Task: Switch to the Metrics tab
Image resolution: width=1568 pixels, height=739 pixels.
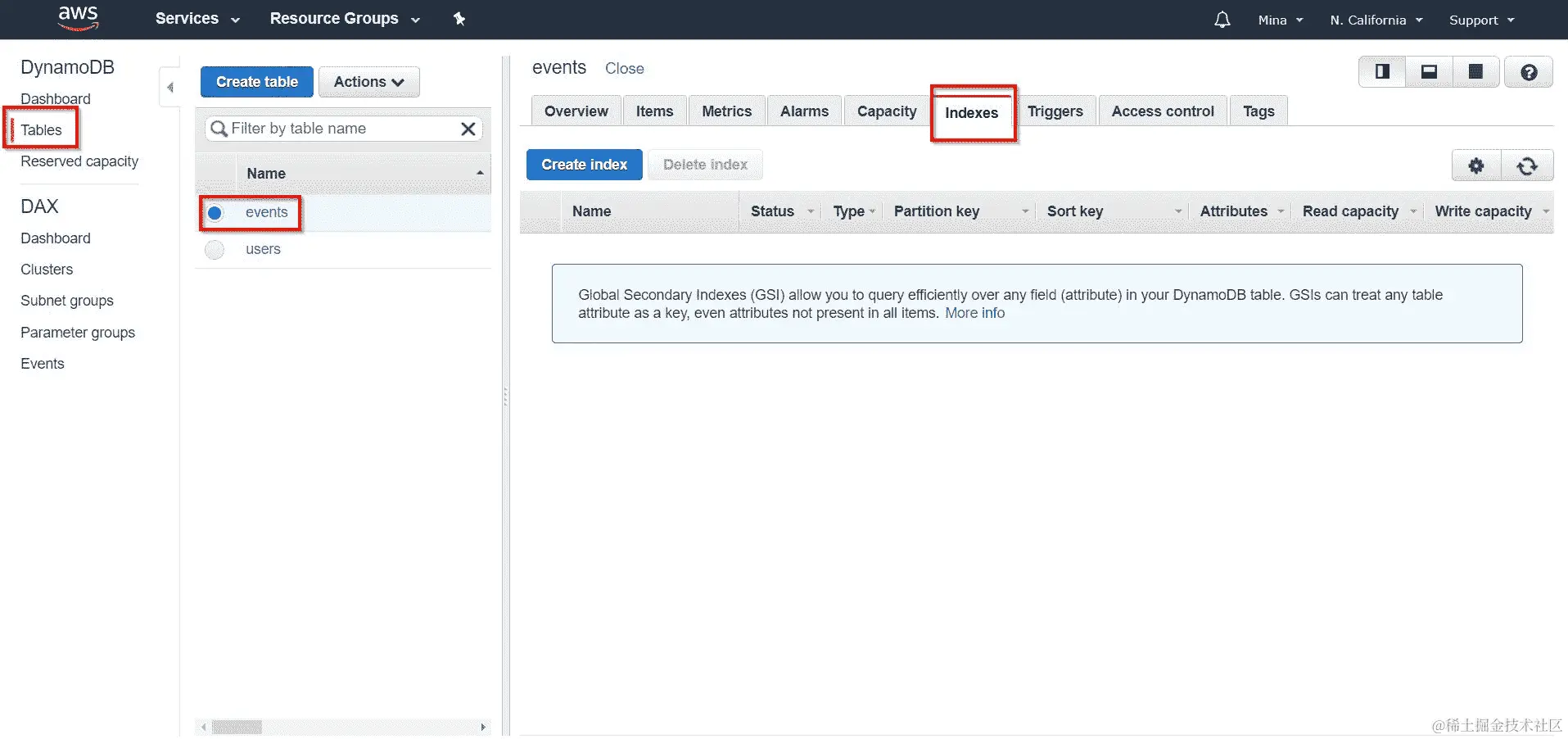Action: tap(727, 111)
